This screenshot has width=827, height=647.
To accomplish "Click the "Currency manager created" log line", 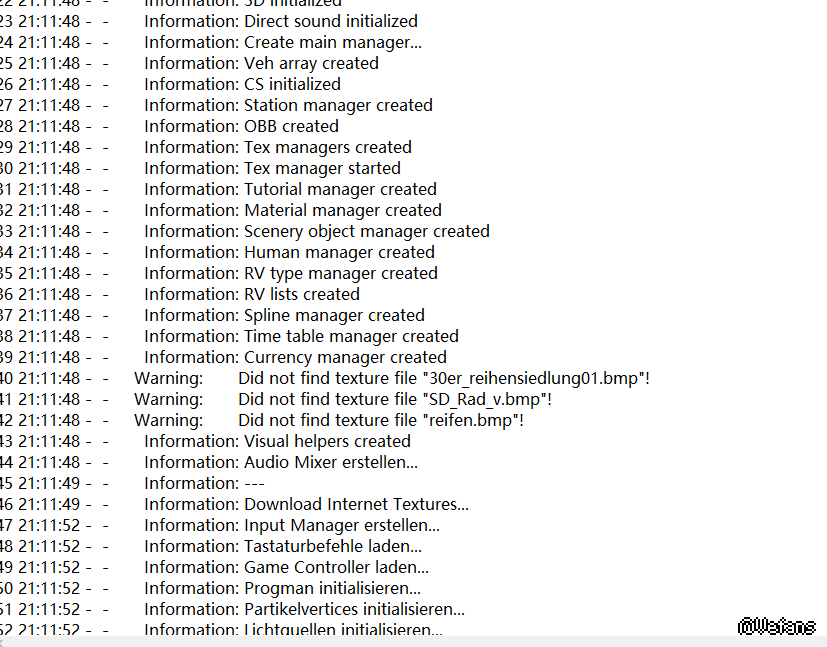I will click(345, 357).
